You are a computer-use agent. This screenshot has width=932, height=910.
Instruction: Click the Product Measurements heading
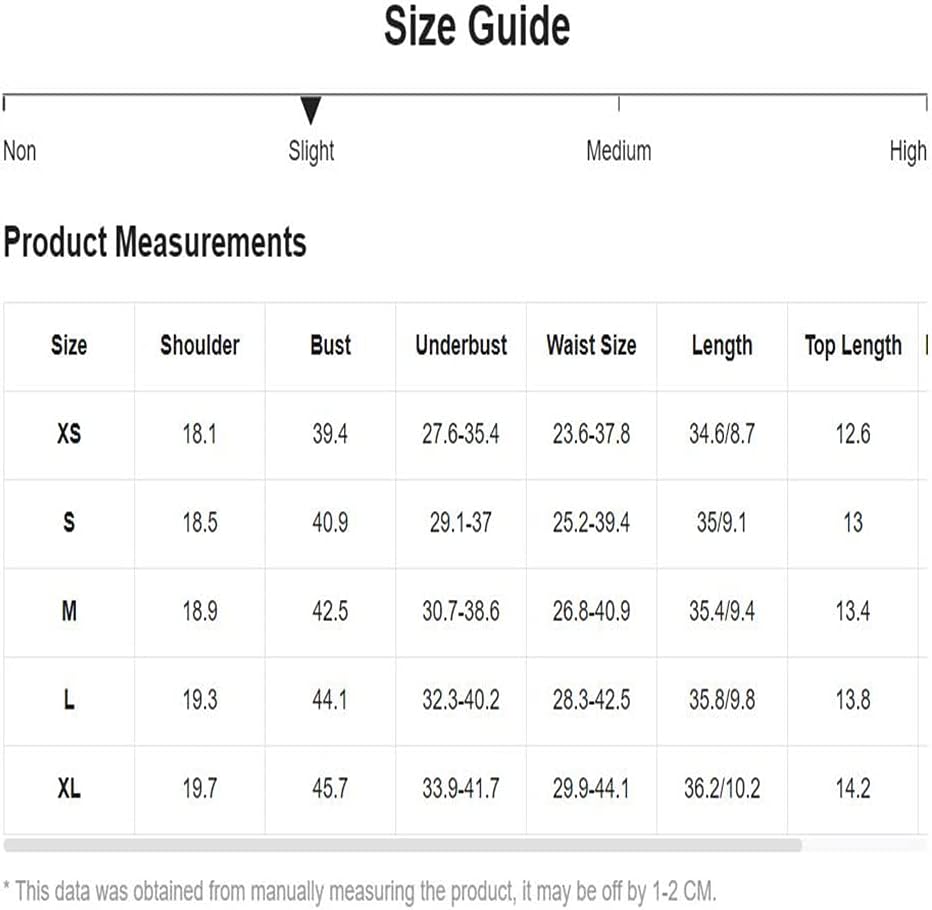pos(155,243)
